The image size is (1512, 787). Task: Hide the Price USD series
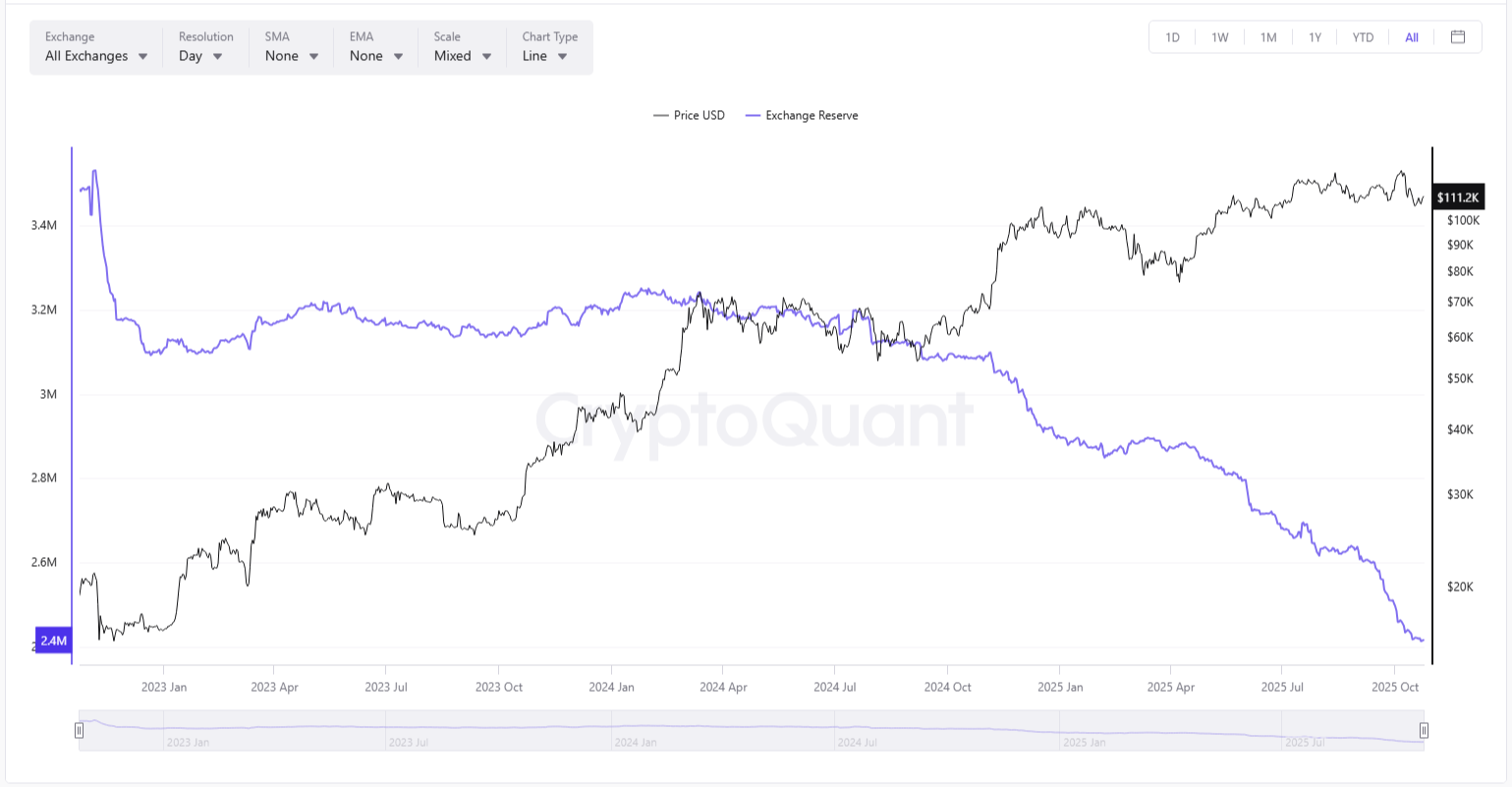pyautogui.click(x=699, y=115)
